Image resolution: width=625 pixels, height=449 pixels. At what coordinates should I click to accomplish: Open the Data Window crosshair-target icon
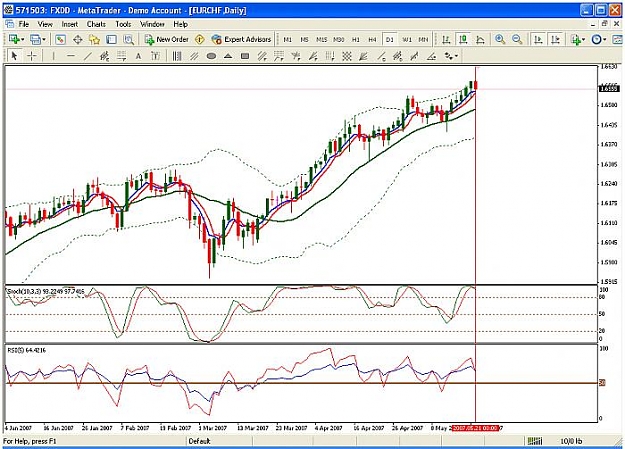coord(78,39)
